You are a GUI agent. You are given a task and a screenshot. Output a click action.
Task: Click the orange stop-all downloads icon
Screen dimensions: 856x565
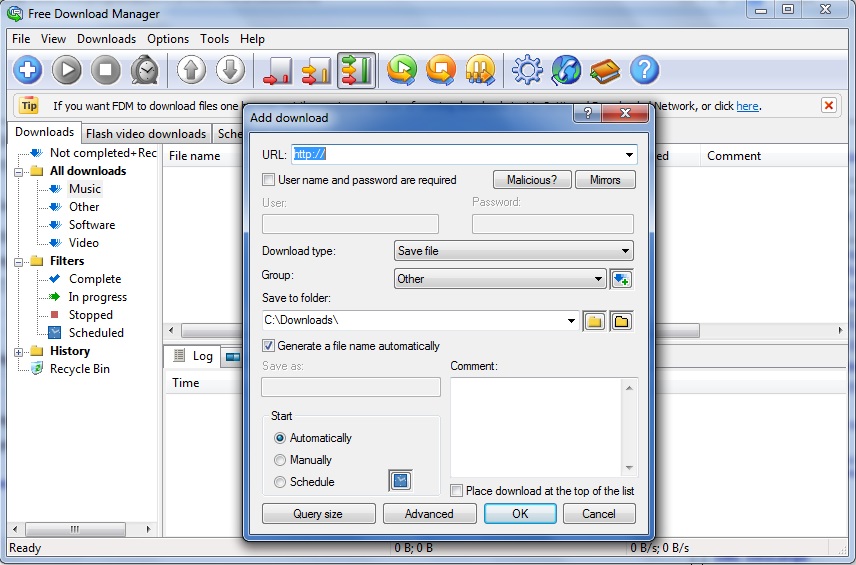(441, 70)
